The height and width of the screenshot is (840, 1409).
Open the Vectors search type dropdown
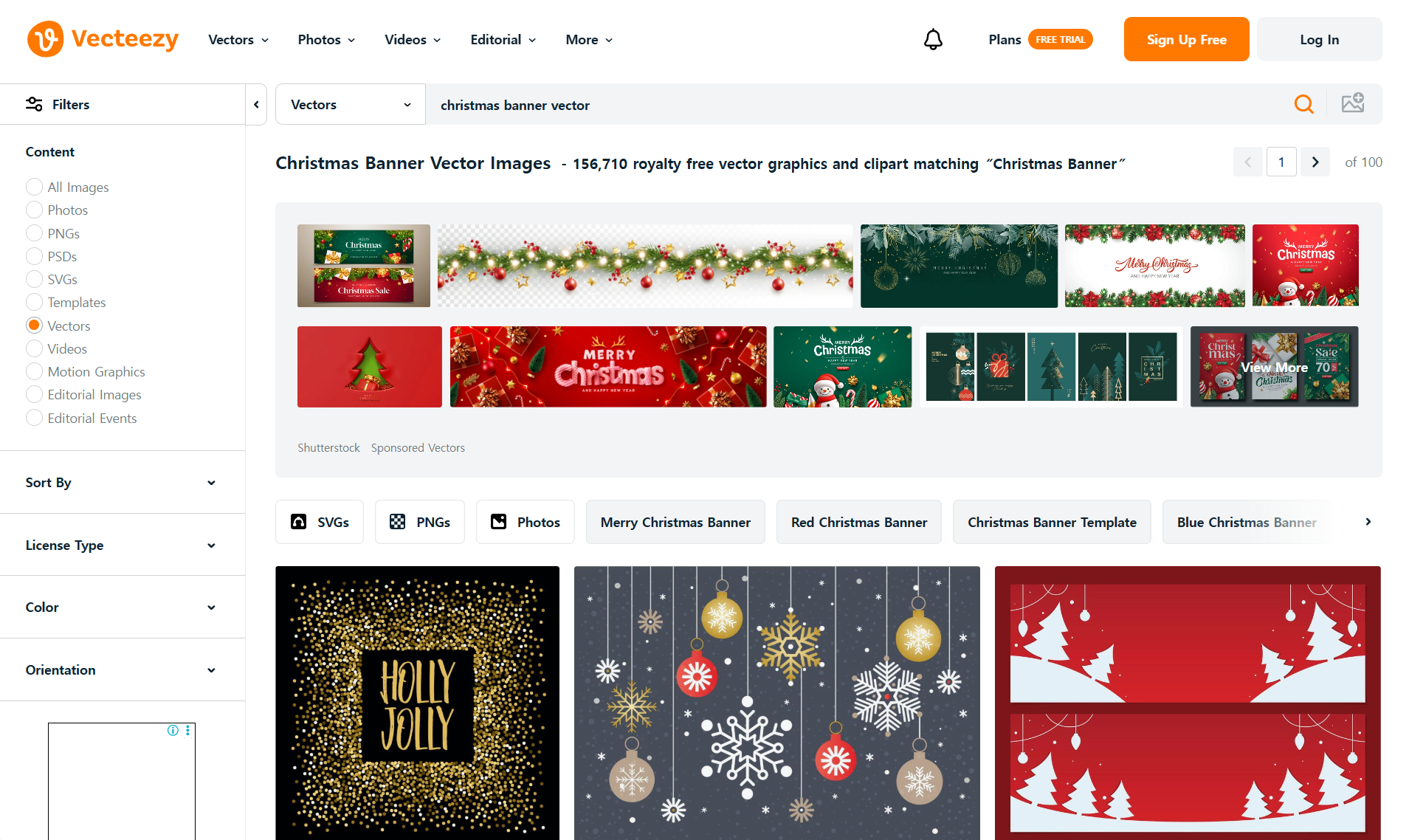(x=351, y=104)
